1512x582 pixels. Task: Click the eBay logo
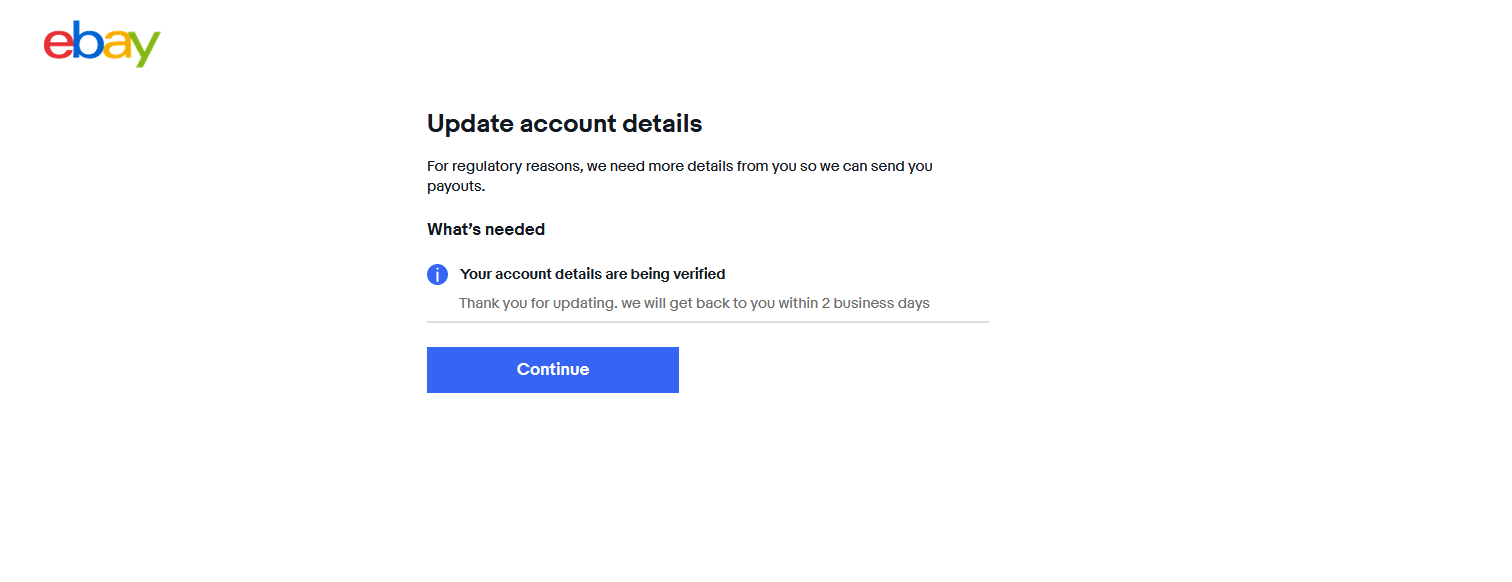[x=102, y=45]
